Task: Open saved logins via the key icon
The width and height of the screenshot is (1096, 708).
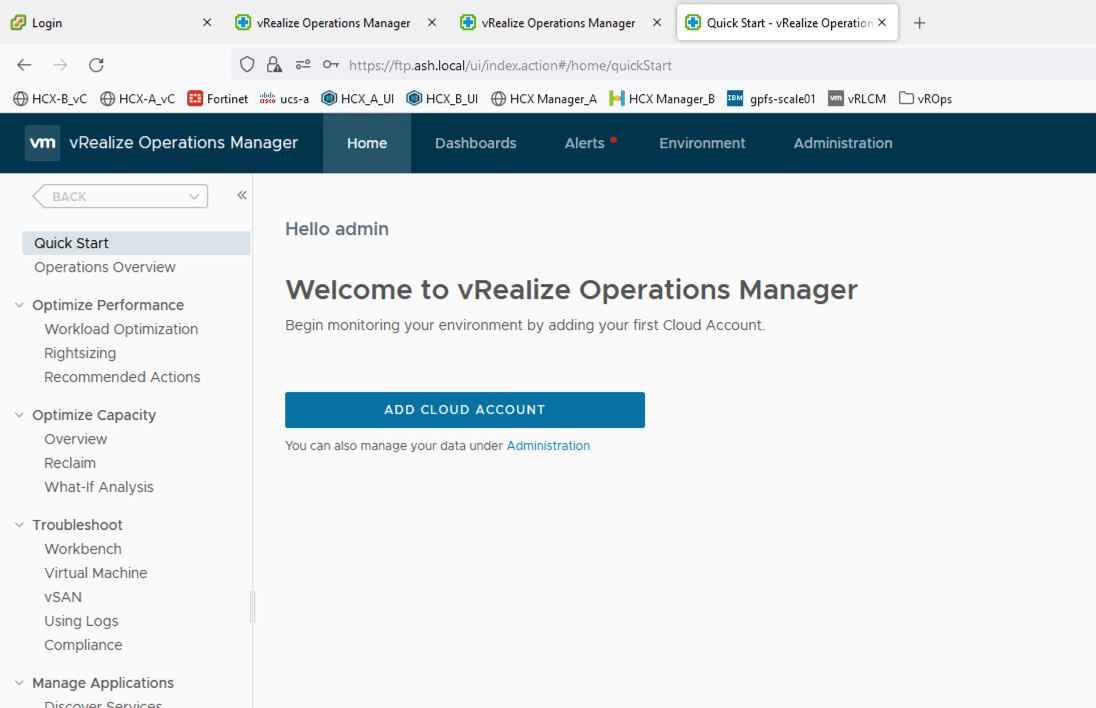Action: click(x=330, y=64)
